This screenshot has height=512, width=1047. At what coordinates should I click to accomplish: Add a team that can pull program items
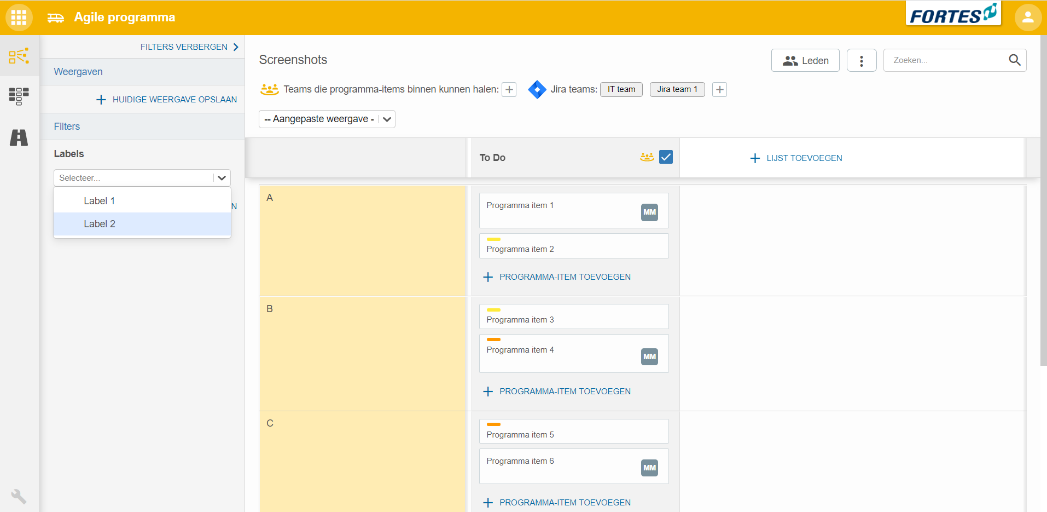(x=509, y=89)
